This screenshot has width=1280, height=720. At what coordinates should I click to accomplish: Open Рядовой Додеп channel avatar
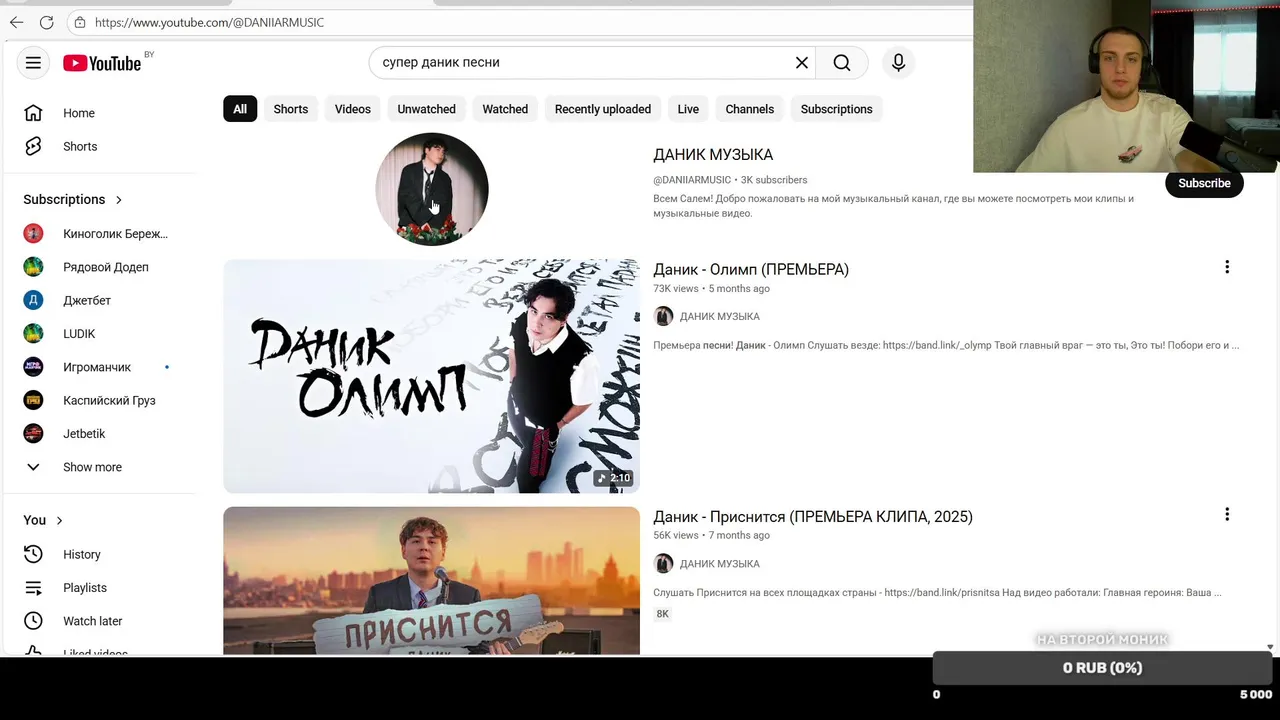click(33, 267)
